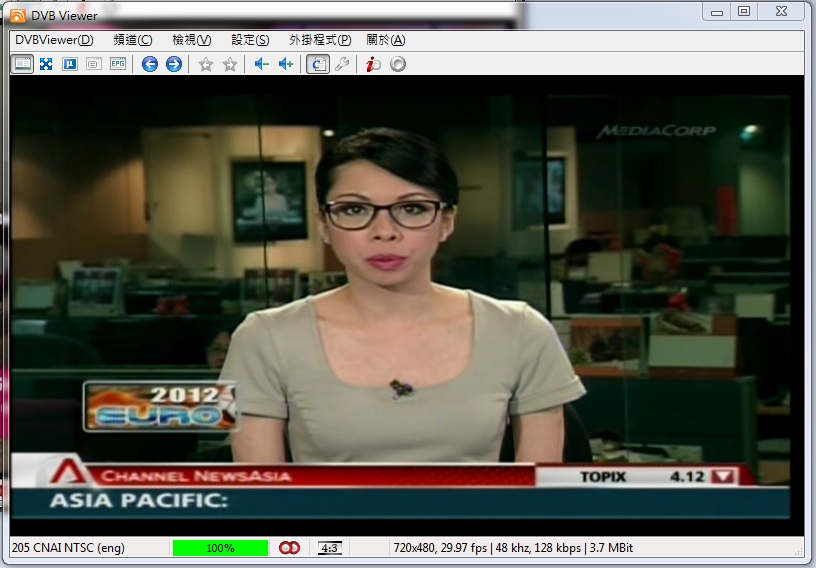Decrease volume with the speaker minus icon

pyautogui.click(x=261, y=64)
